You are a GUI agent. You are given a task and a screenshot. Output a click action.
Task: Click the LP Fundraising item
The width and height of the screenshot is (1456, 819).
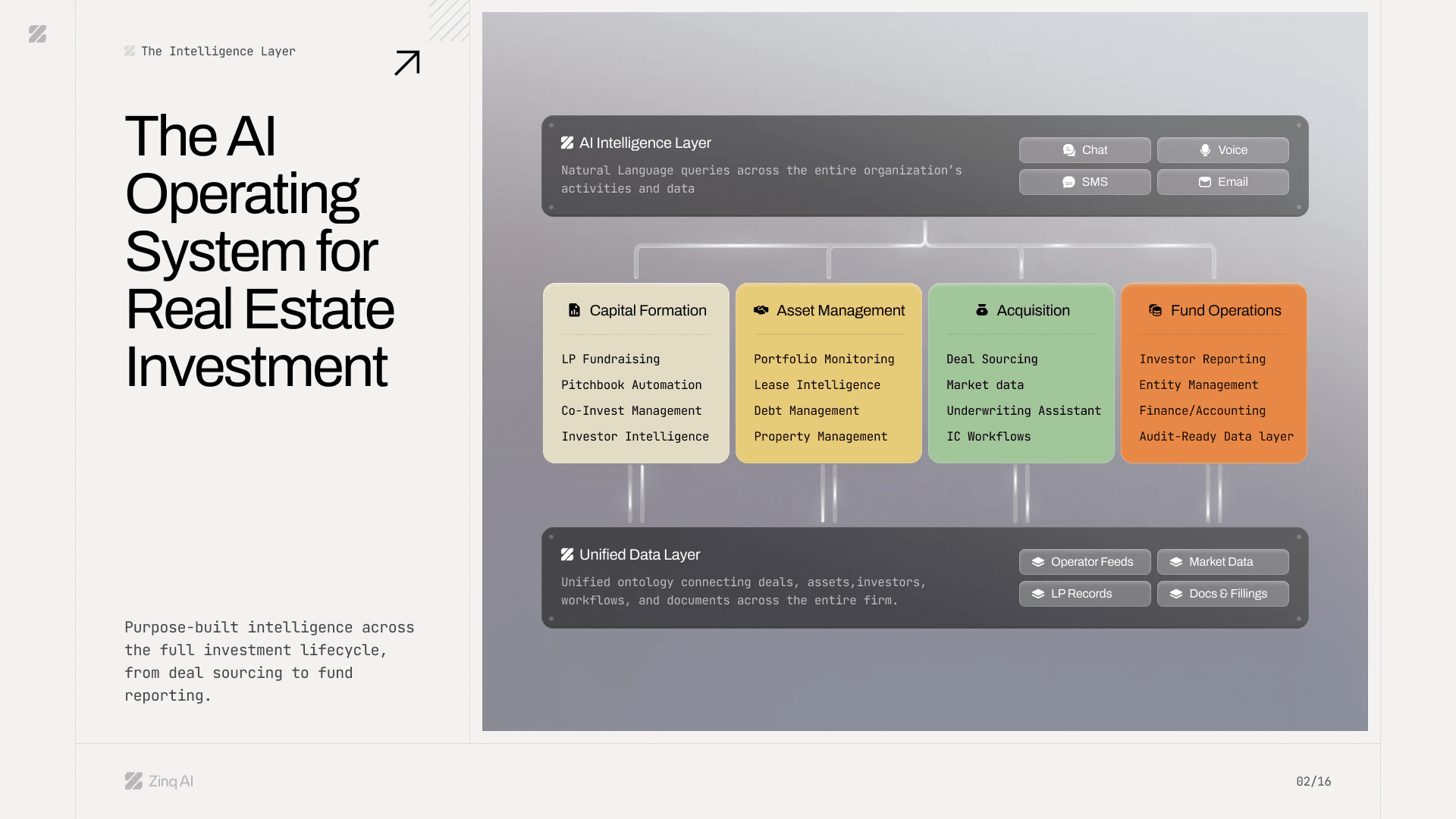click(610, 359)
